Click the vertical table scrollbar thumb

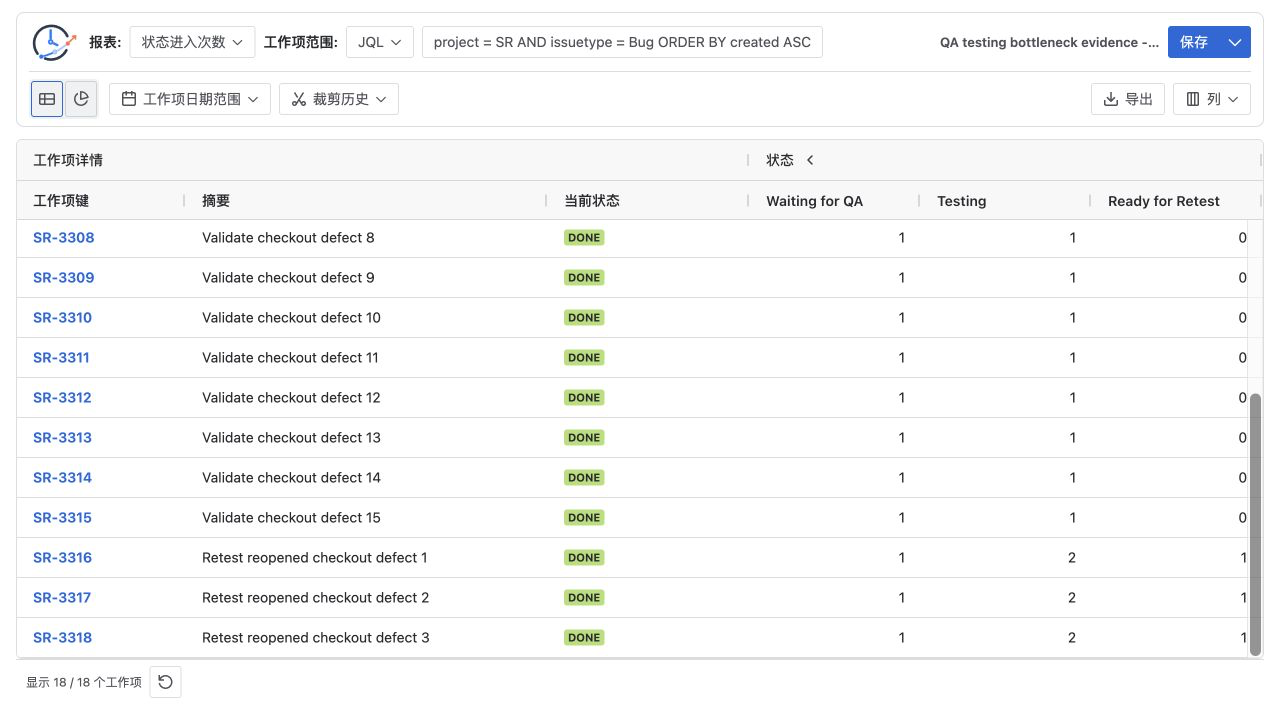click(1256, 525)
